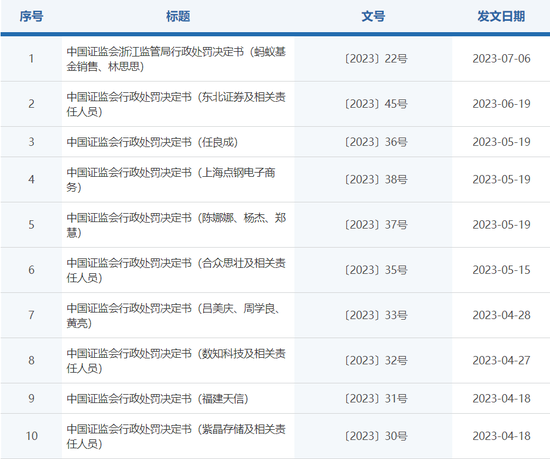Viewport: 550px width, 459px height.
Task: Open 蚂蚁基金销售、林思思 penalty decision link
Action: [x=176, y=59]
